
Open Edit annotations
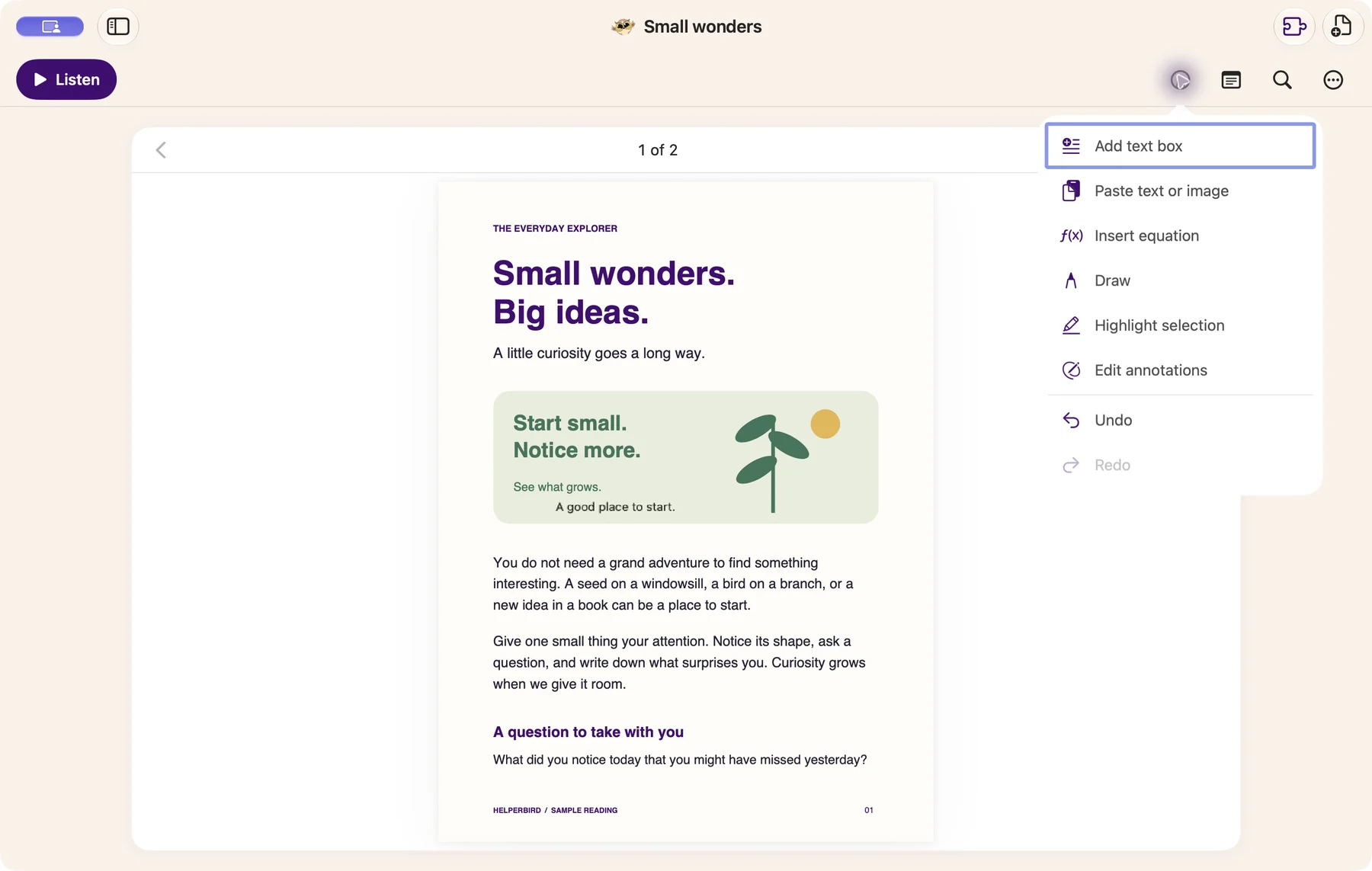coord(1180,370)
